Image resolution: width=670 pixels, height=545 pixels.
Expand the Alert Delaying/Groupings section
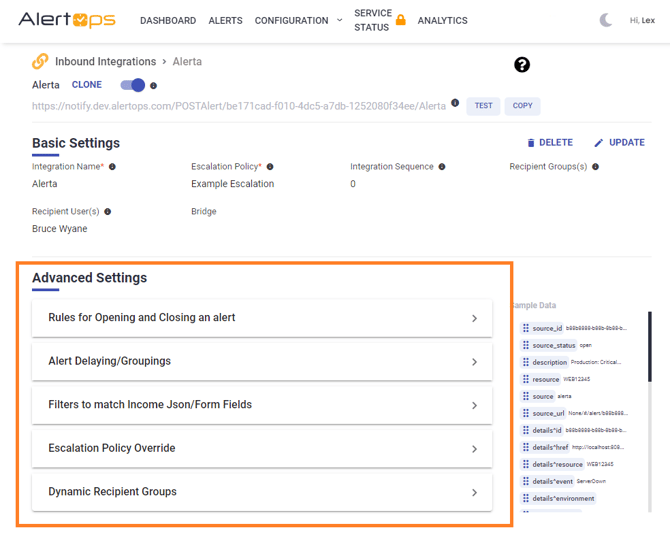tap(262, 361)
